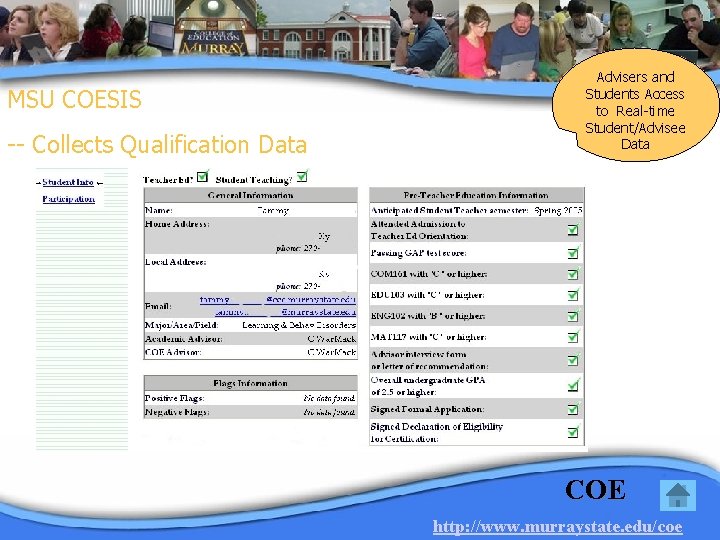Toggle the MAT117 with C or higher checkbox
This screenshot has width=720, height=540.
click(x=573, y=337)
